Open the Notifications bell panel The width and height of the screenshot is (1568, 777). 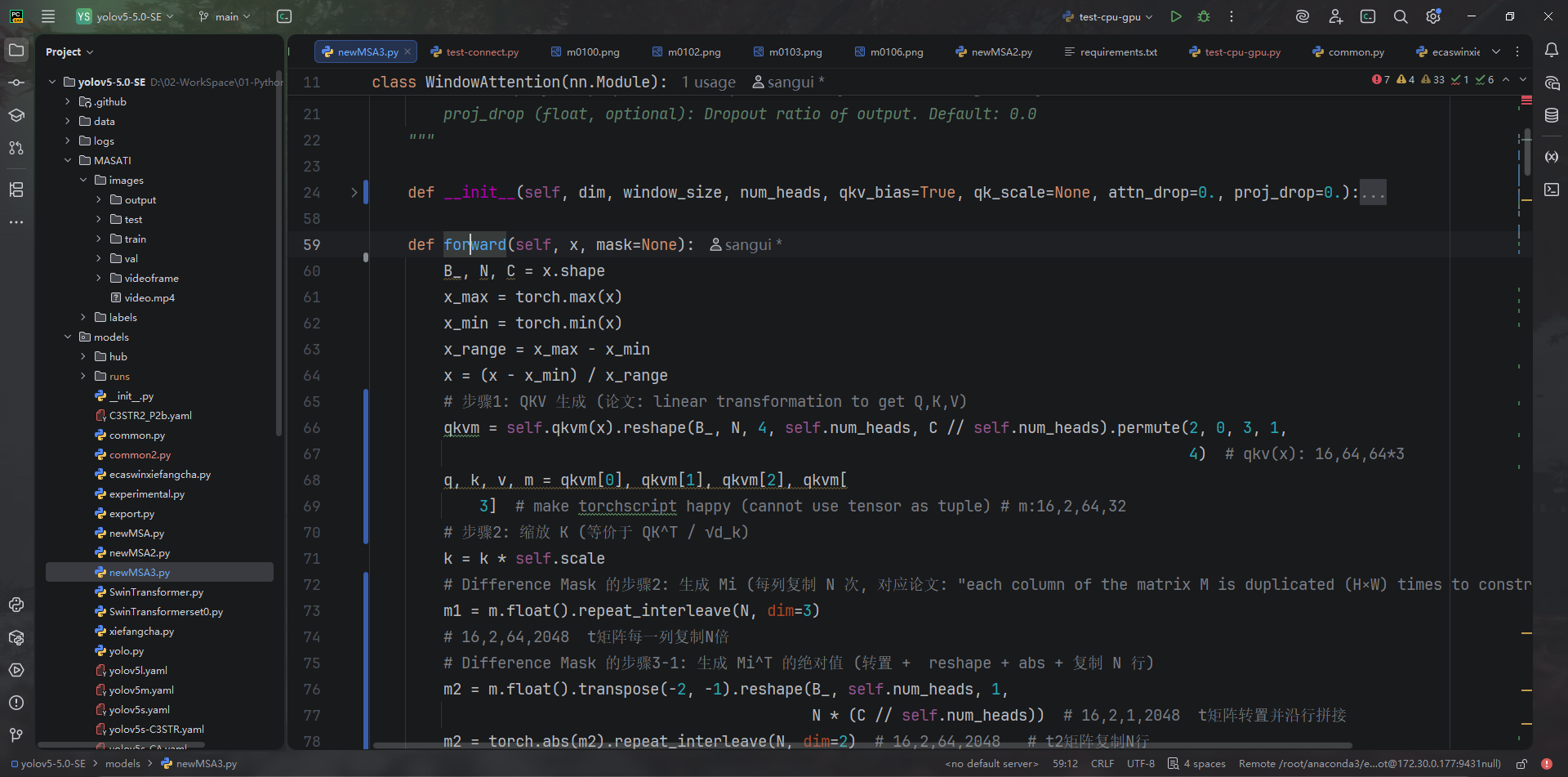coord(1551,51)
